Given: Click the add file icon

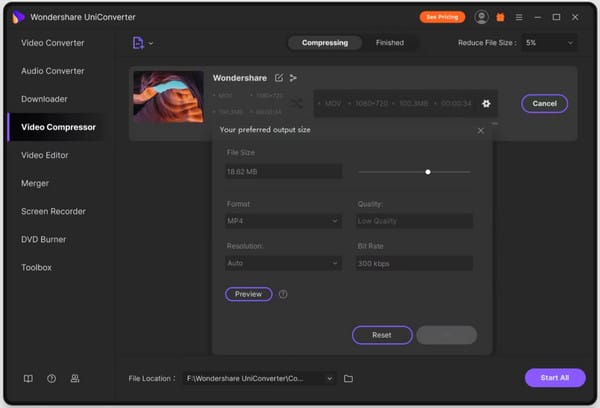Looking at the screenshot, I should (138, 43).
